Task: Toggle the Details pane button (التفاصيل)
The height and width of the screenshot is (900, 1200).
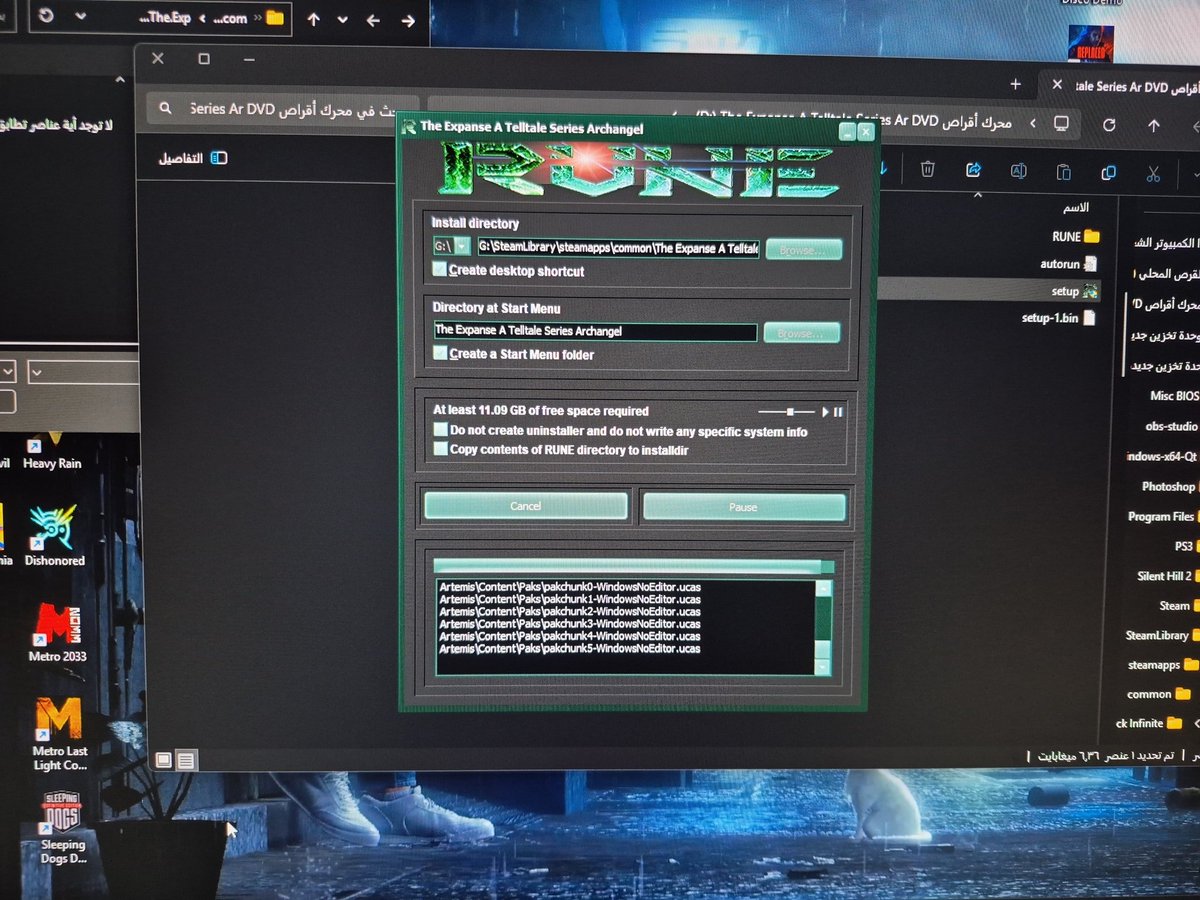Action: (192, 158)
